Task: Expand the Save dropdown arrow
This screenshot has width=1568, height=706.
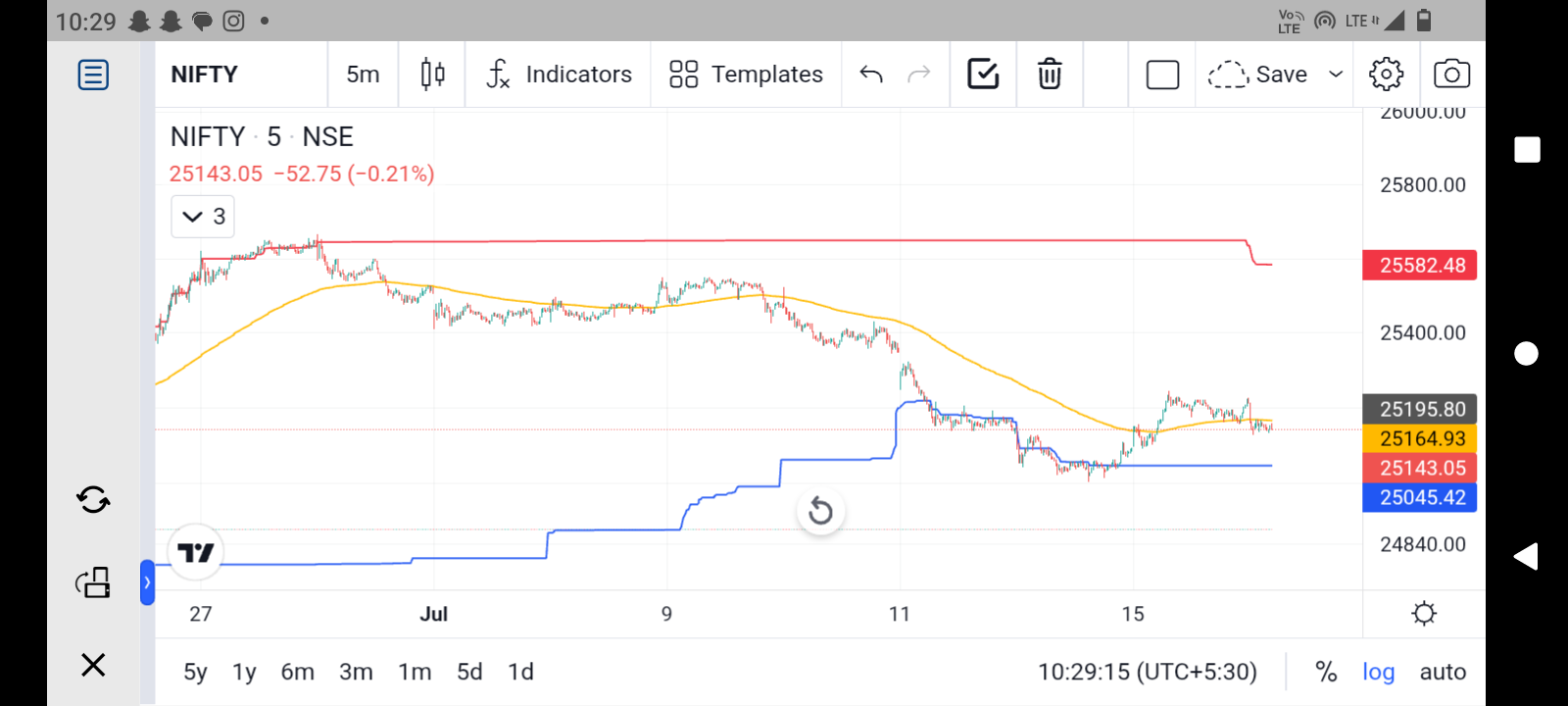Action: coord(1336,75)
